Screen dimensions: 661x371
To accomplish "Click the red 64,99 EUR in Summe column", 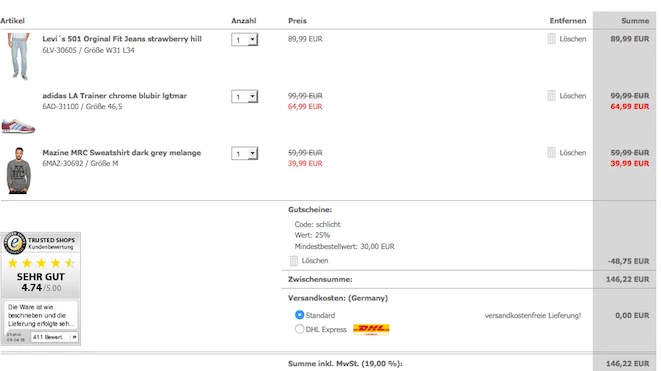I will (x=630, y=107).
